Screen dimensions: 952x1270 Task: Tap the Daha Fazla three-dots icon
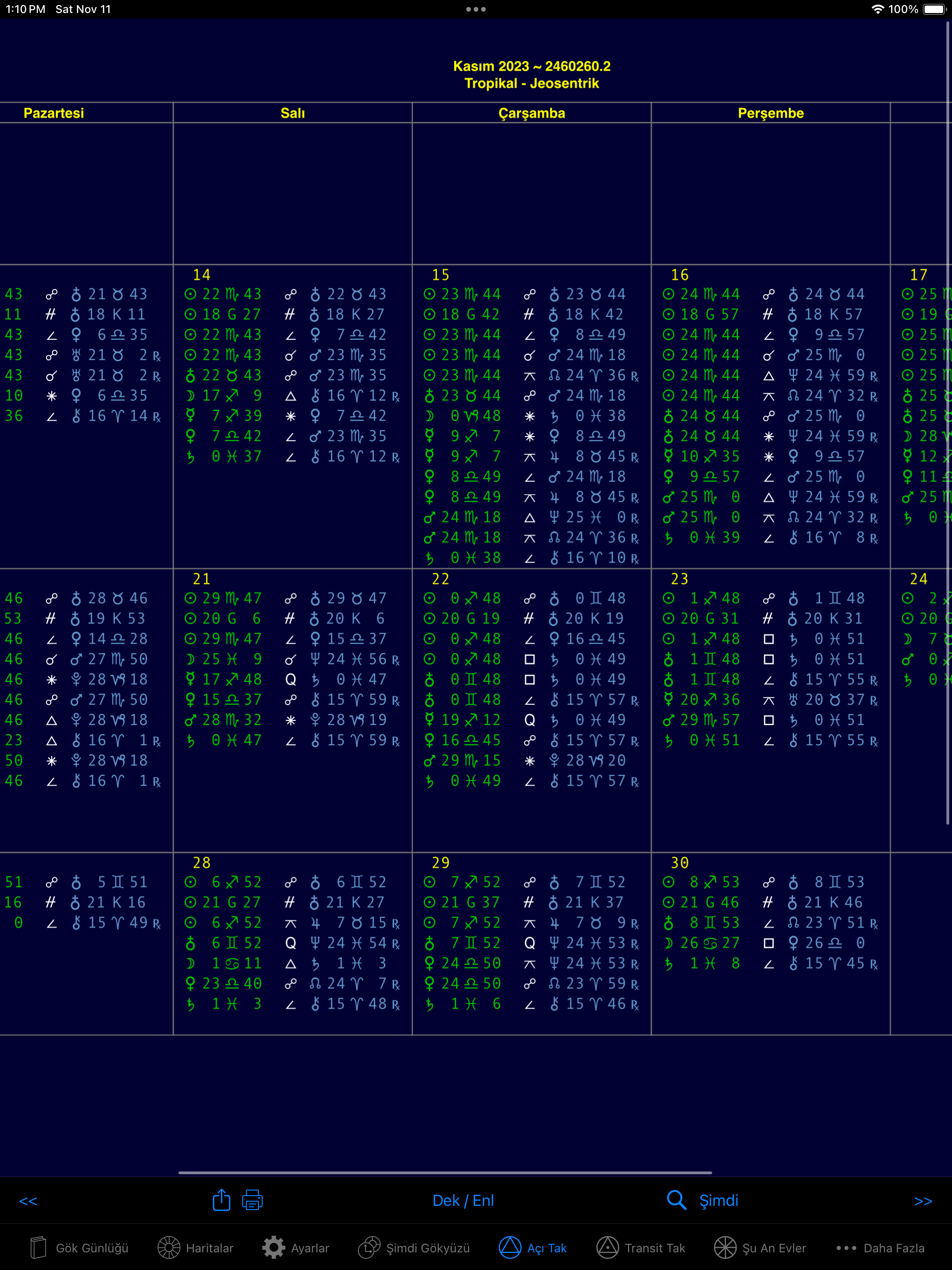(846, 1248)
